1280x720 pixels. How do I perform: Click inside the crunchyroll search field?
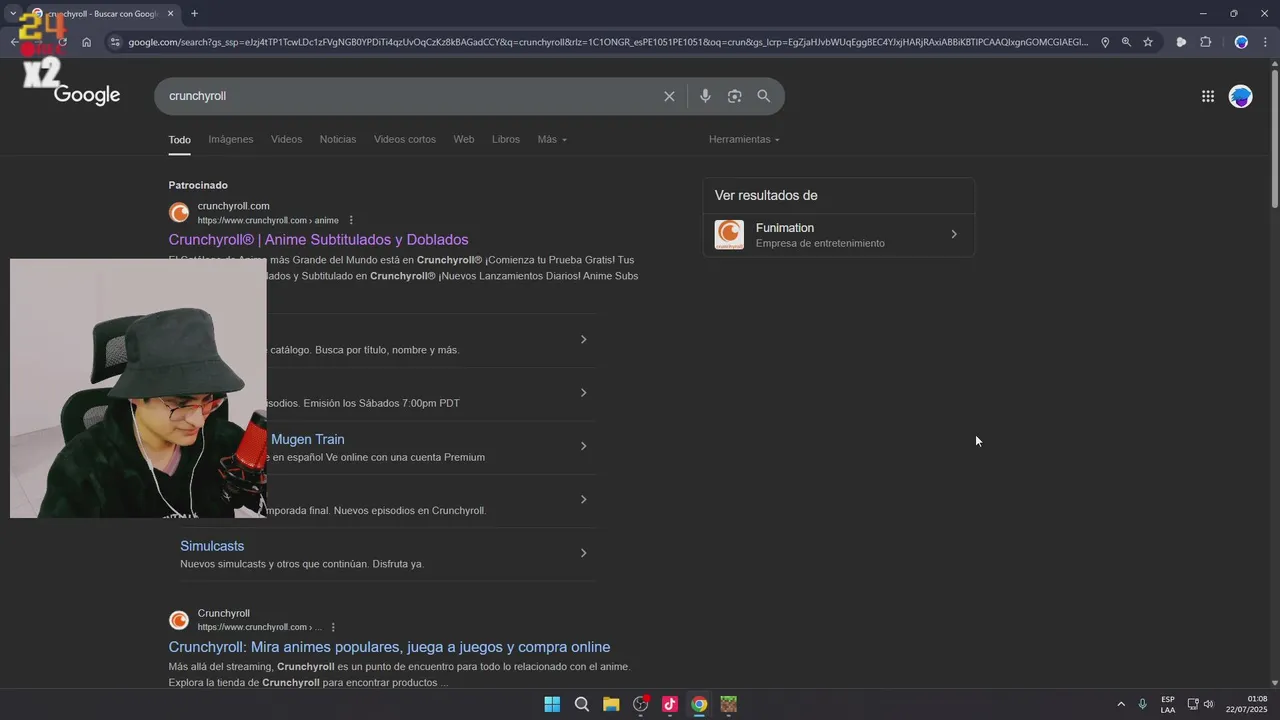(x=410, y=96)
